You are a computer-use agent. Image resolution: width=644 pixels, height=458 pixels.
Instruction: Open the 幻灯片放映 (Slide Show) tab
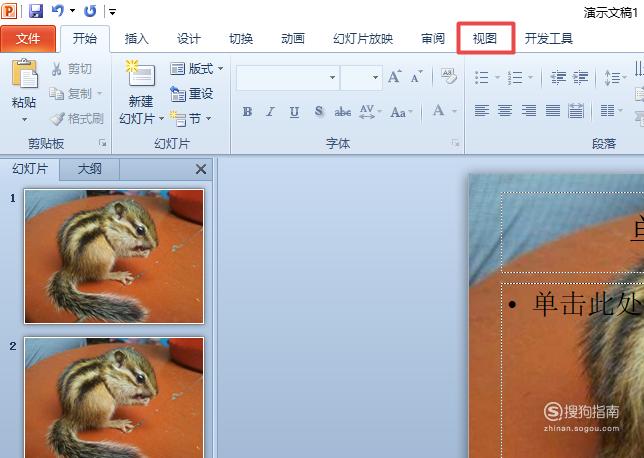point(363,39)
